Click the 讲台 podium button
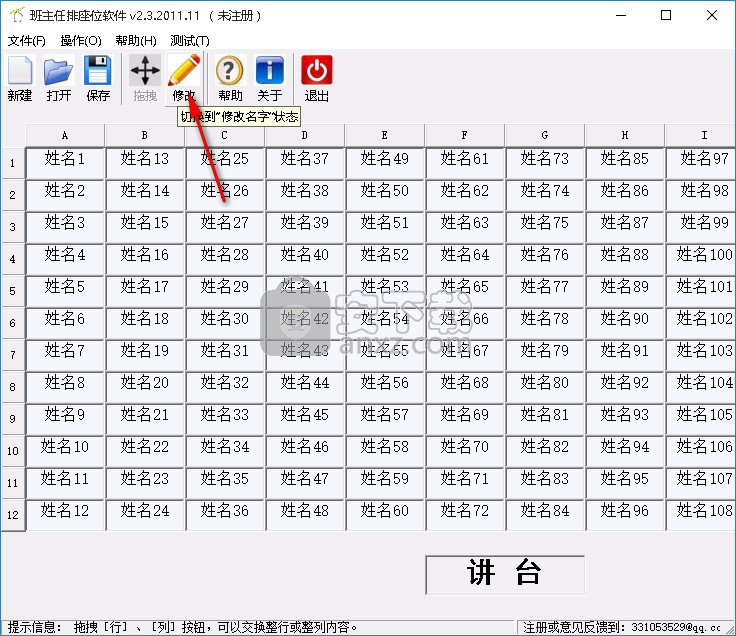Viewport: 736px width, 636px height. 505,575
